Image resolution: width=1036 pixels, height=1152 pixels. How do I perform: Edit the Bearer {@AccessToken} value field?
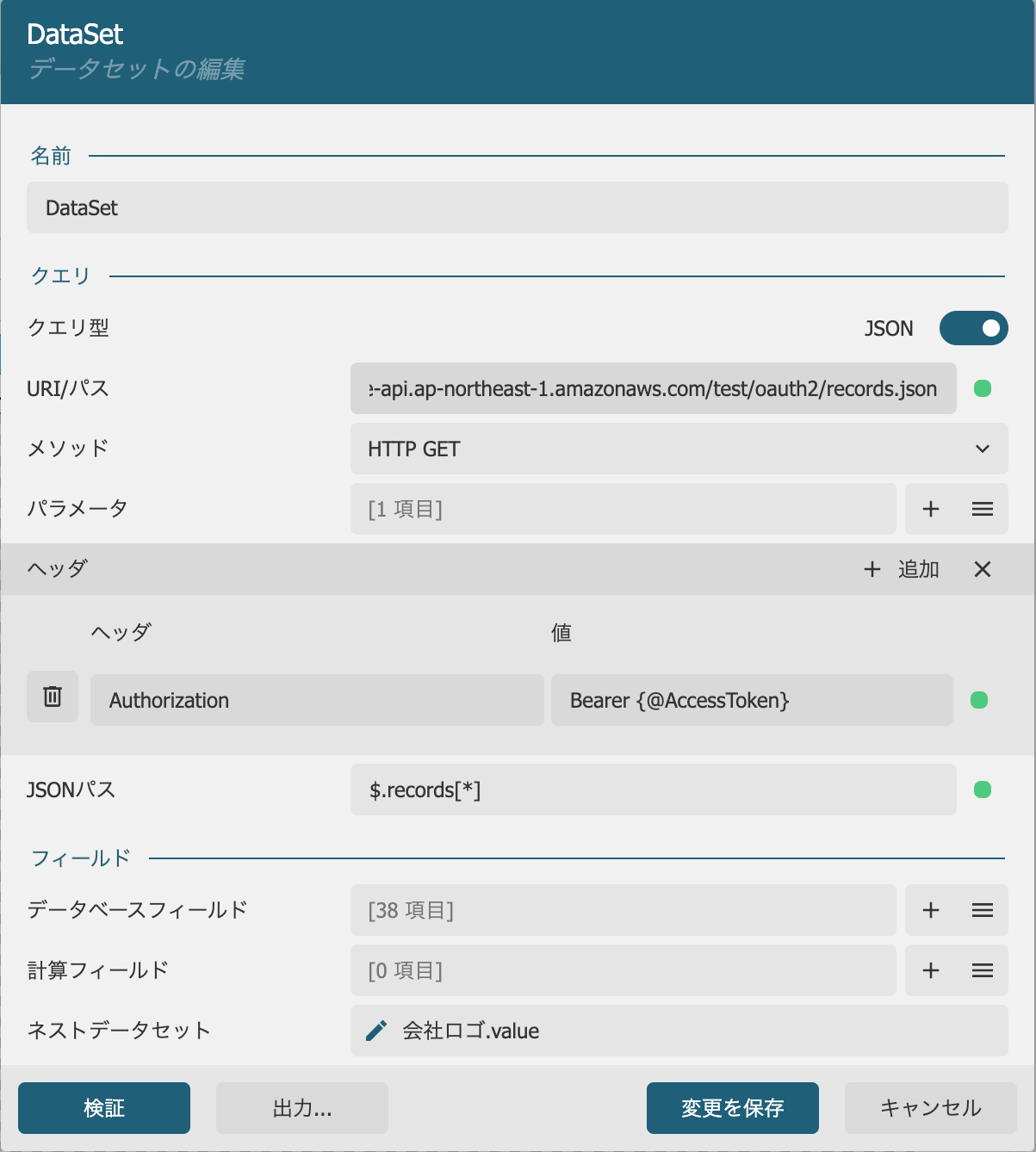click(752, 700)
